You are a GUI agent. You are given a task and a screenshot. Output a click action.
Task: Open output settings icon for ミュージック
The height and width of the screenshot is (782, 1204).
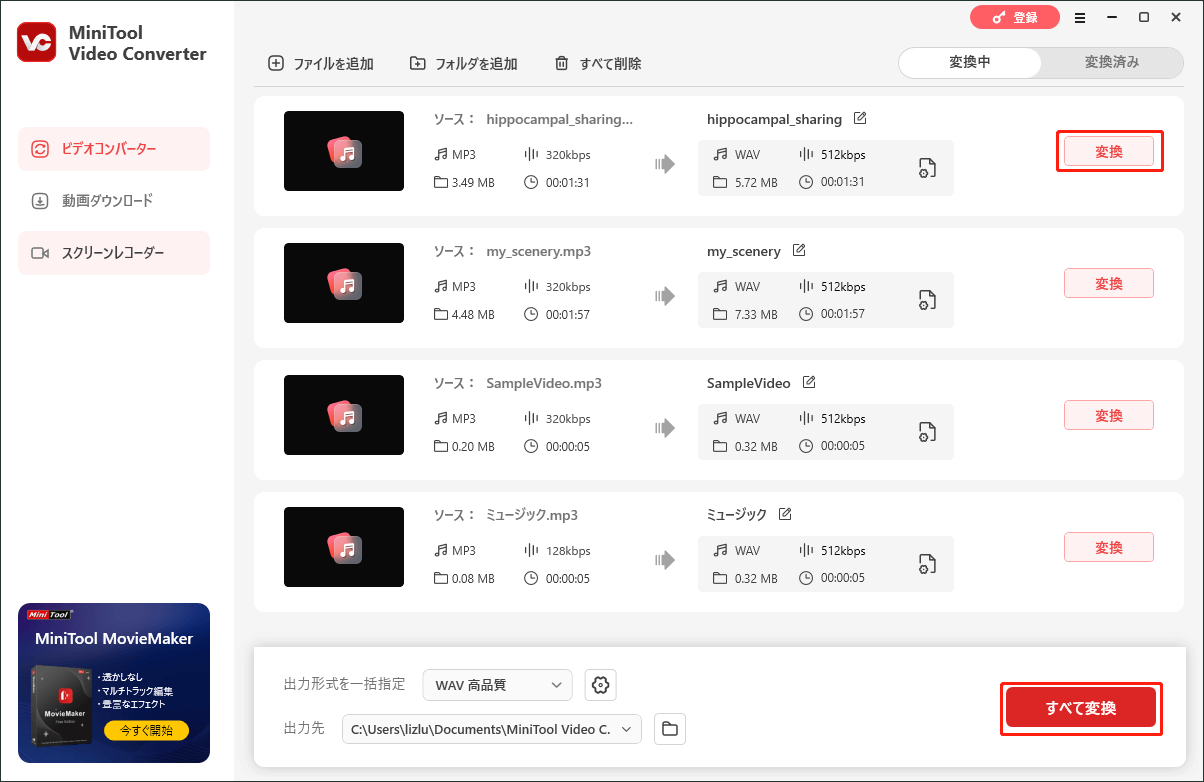tap(927, 564)
